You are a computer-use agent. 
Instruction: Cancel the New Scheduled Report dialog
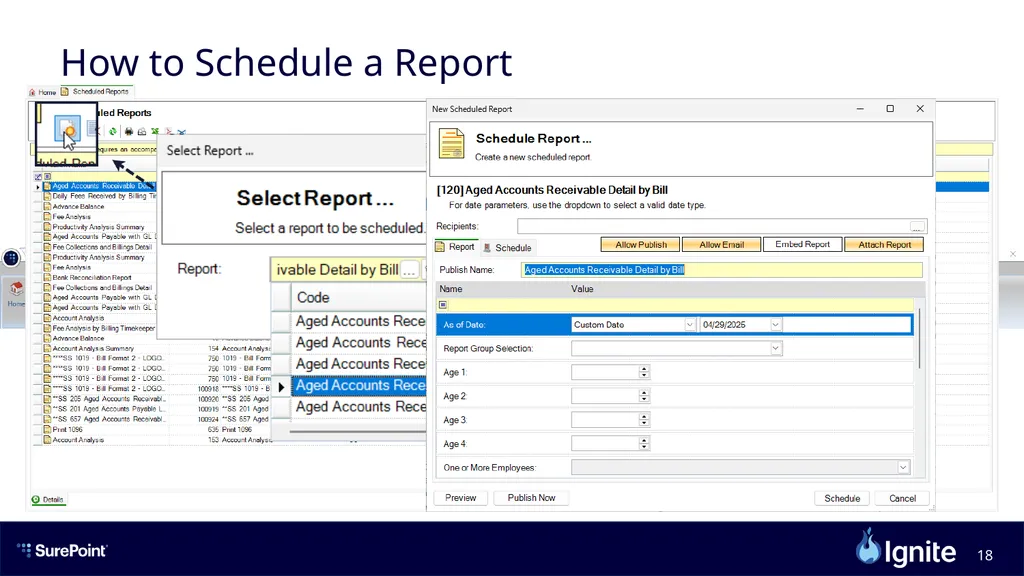coord(902,499)
